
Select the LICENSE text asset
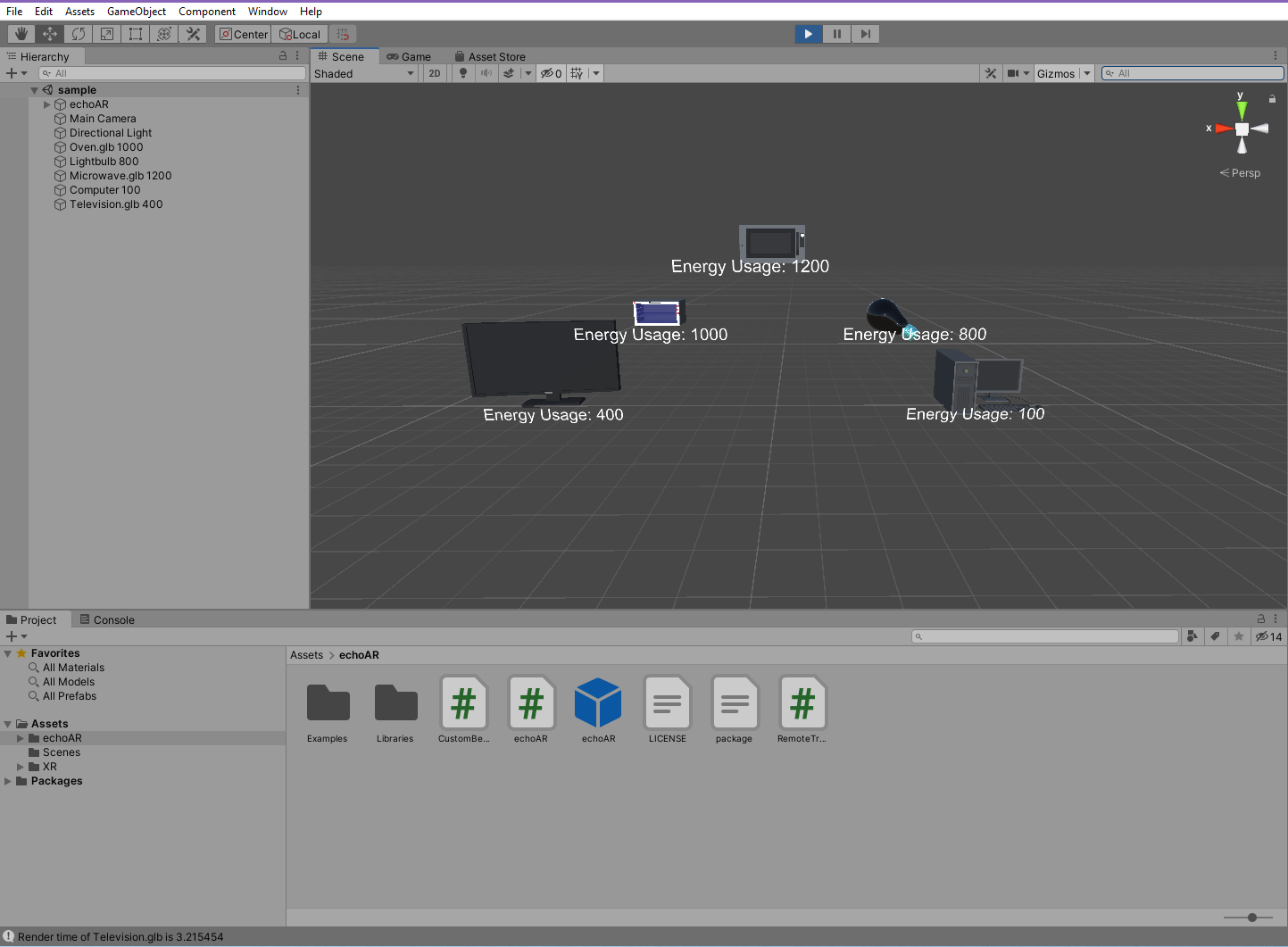667,710
